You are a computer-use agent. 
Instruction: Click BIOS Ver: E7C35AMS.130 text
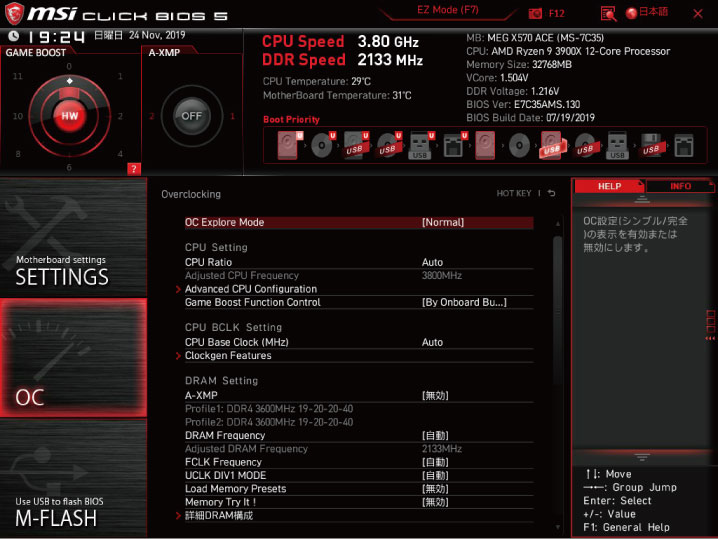(523, 104)
